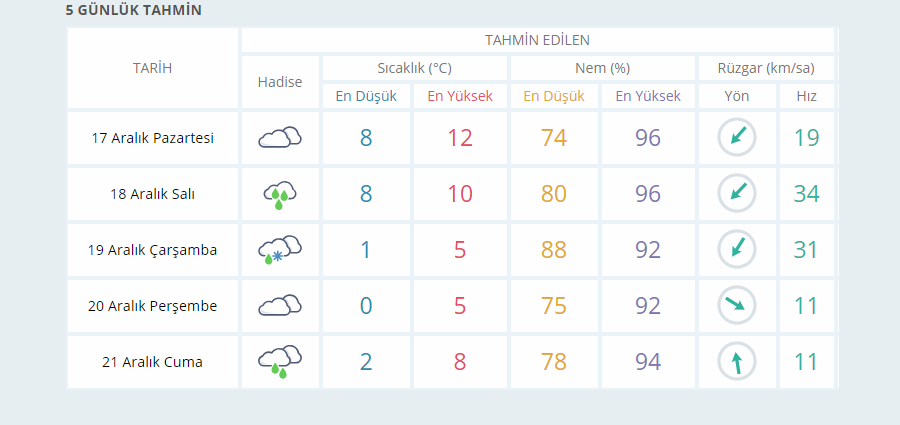Select the Nem (%) column header

(x=603, y=68)
